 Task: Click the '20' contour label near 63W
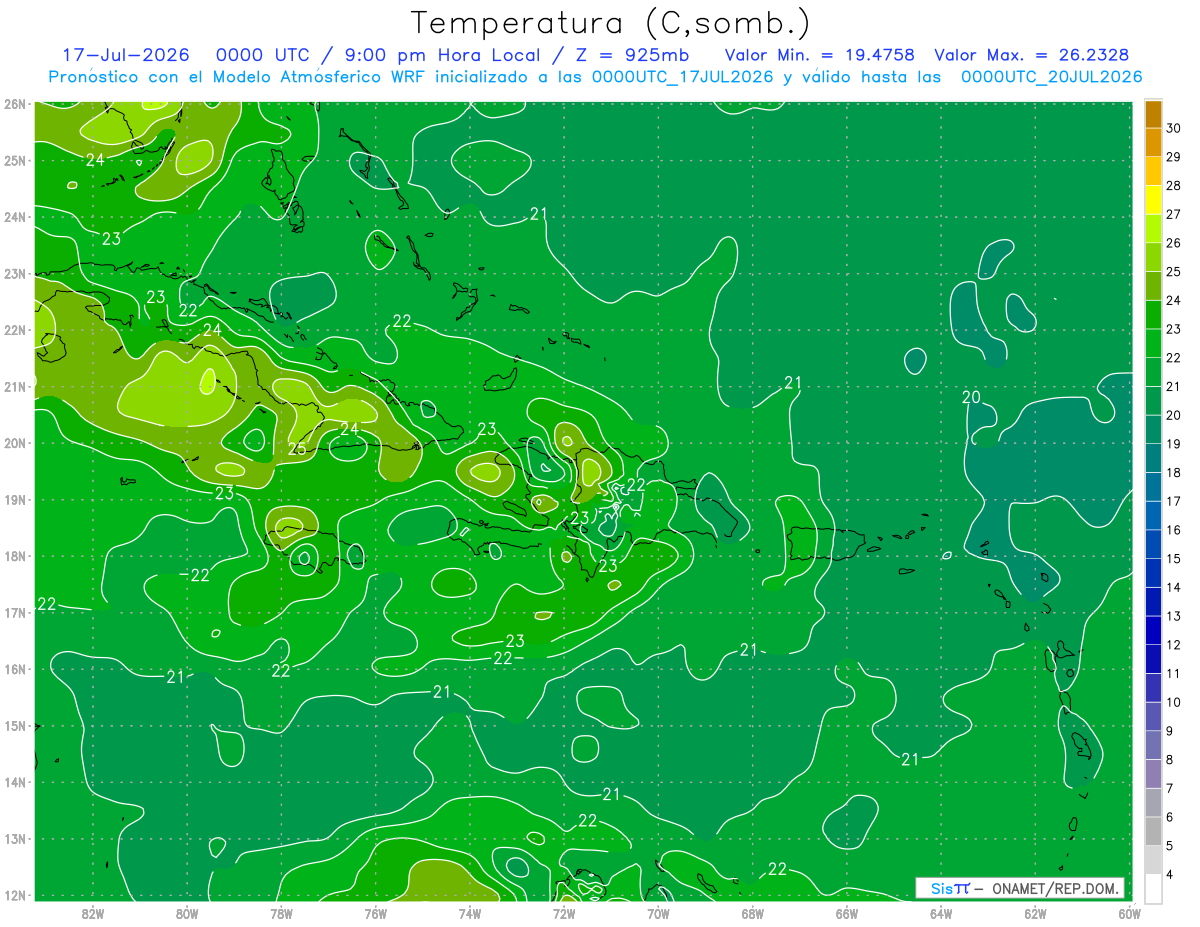[x=971, y=397]
